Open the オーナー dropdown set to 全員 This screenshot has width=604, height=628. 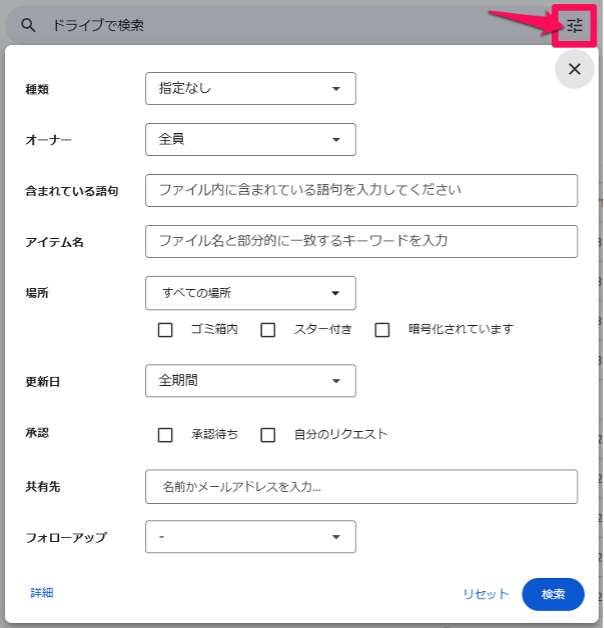tap(250, 139)
